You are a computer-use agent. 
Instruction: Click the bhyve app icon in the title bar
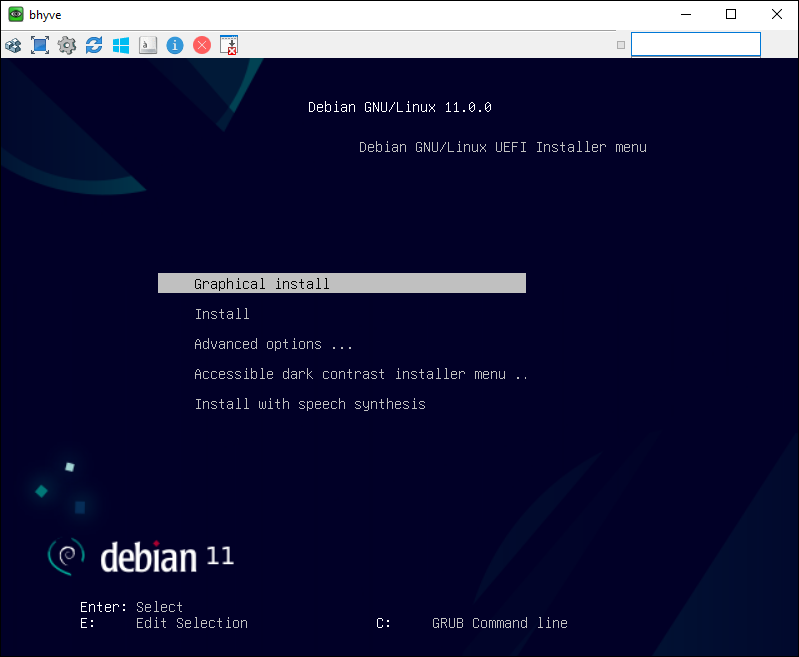pyautogui.click(x=16, y=14)
